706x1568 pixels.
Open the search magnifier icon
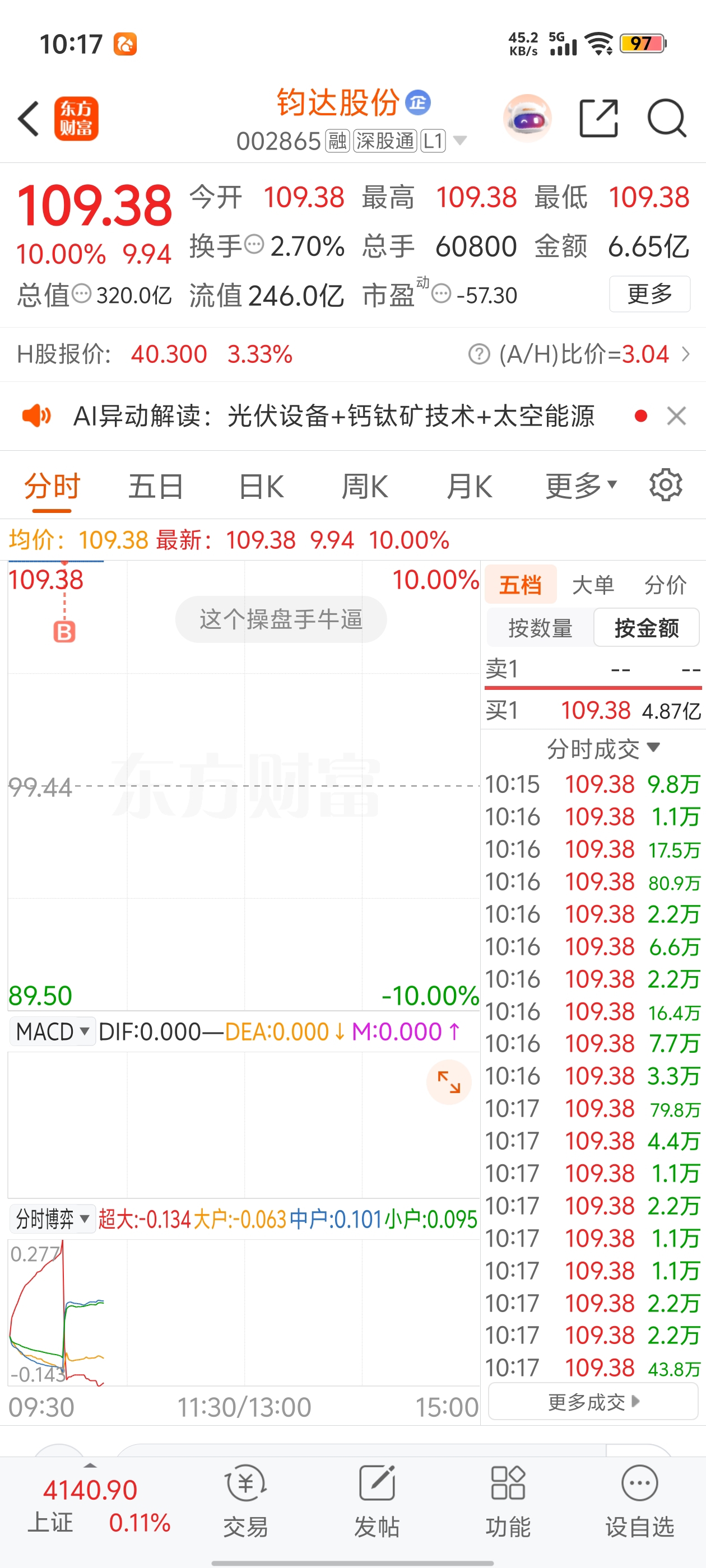[667, 118]
